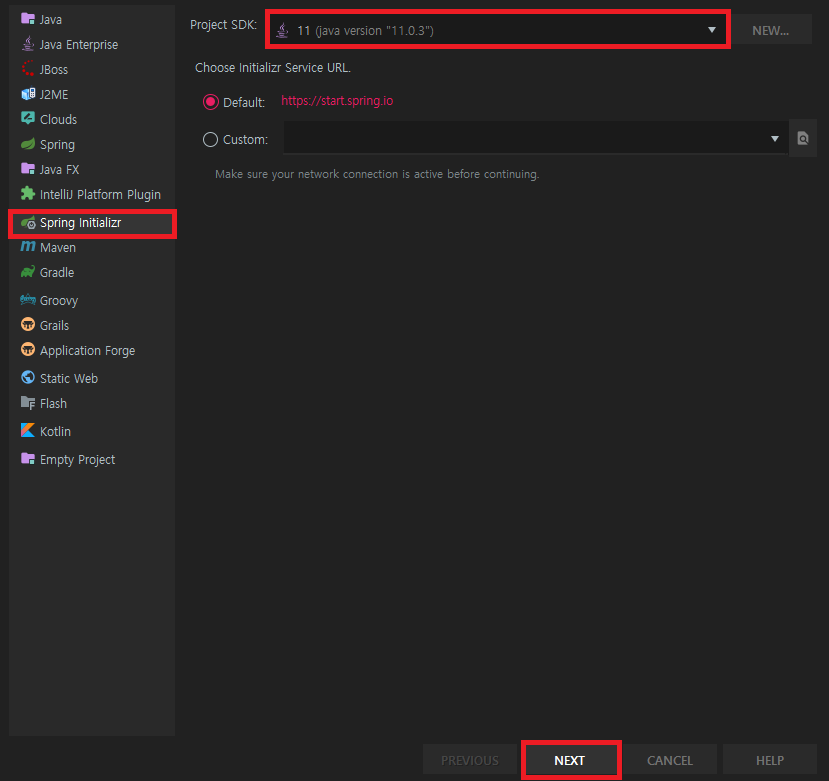
Task: Select J2ME in the list
Action: coord(92,95)
